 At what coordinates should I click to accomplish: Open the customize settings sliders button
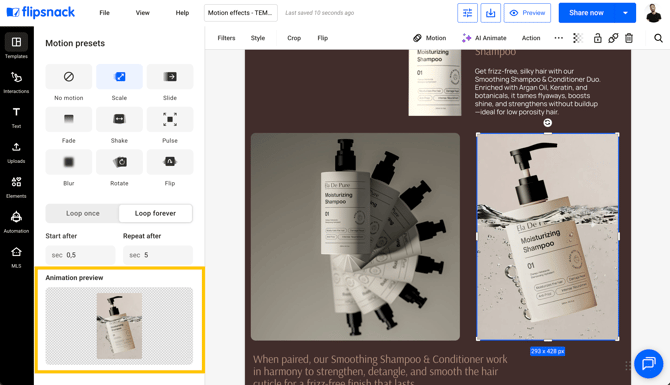coord(467,13)
